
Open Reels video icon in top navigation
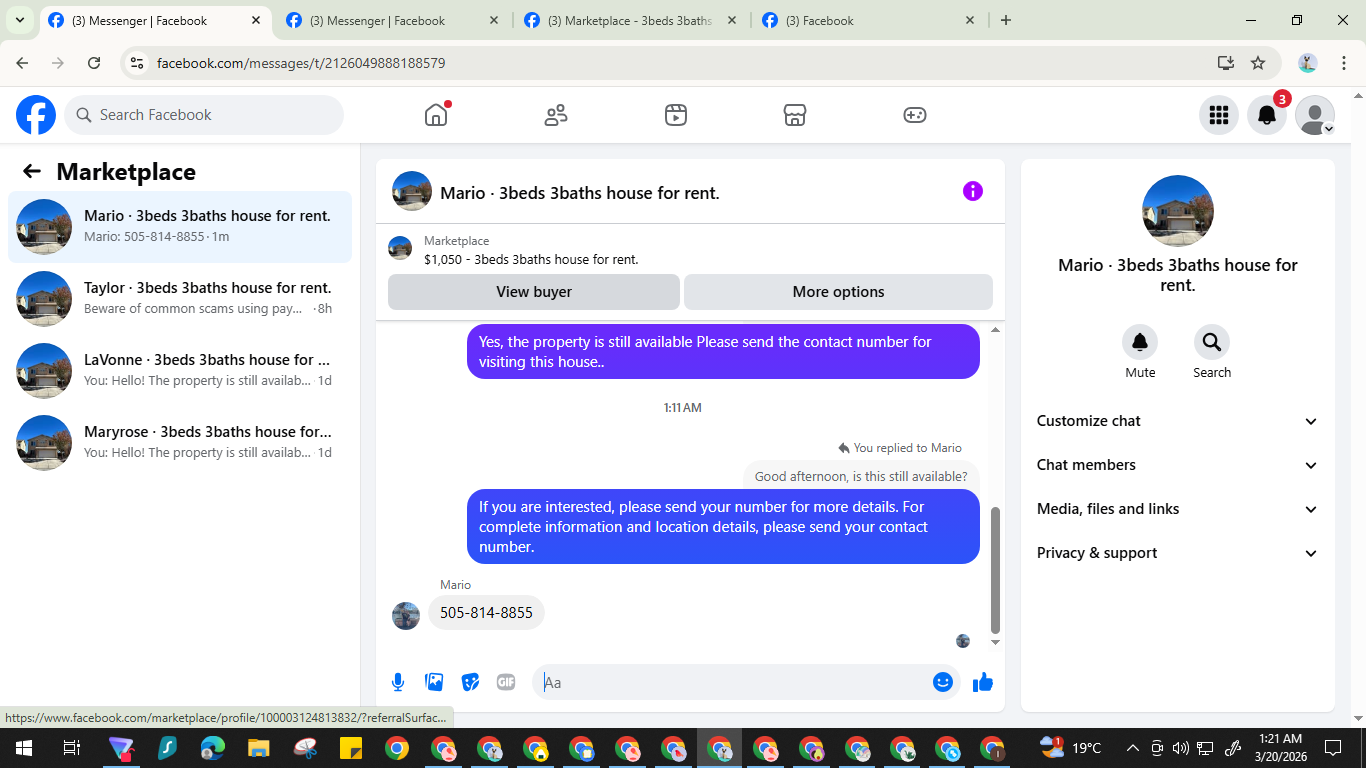click(x=676, y=115)
